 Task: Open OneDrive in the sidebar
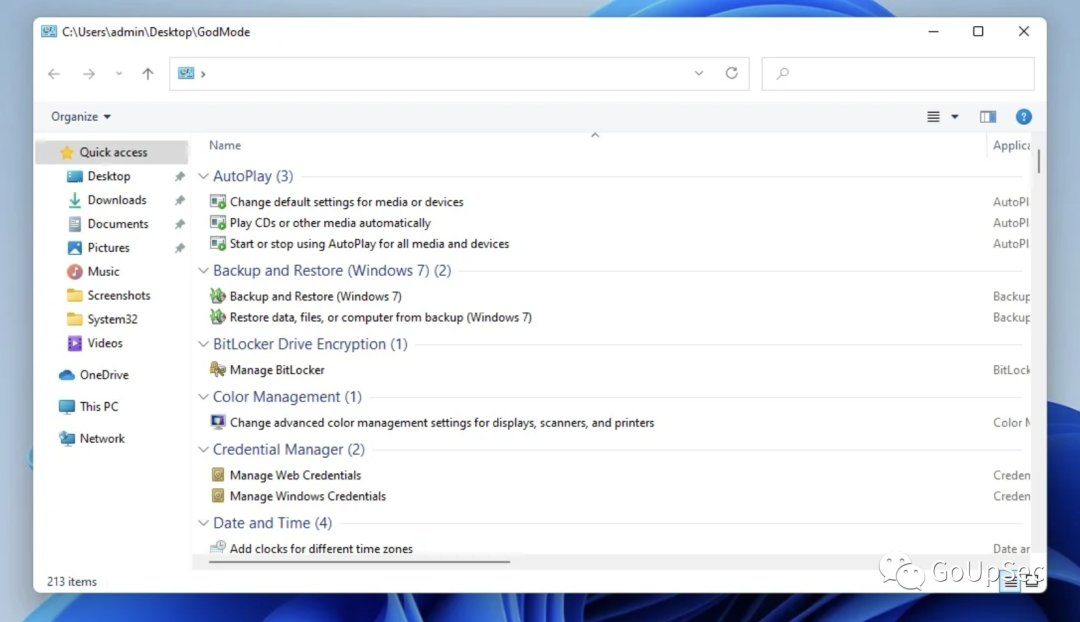[104, 375]
